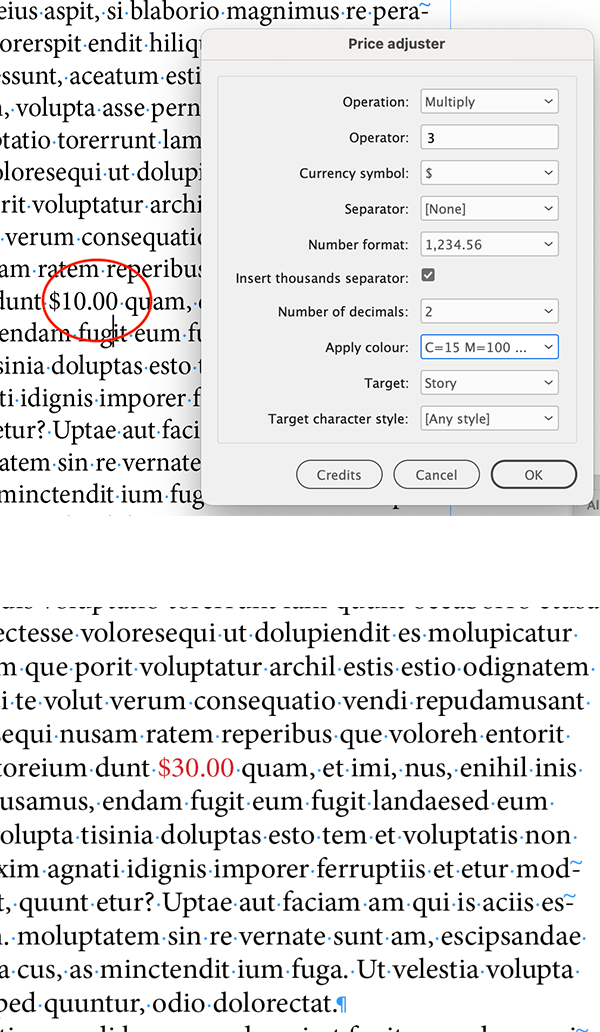
Task: Click the Cancel button
Action: pyautogui.click(x=436, y=475)
